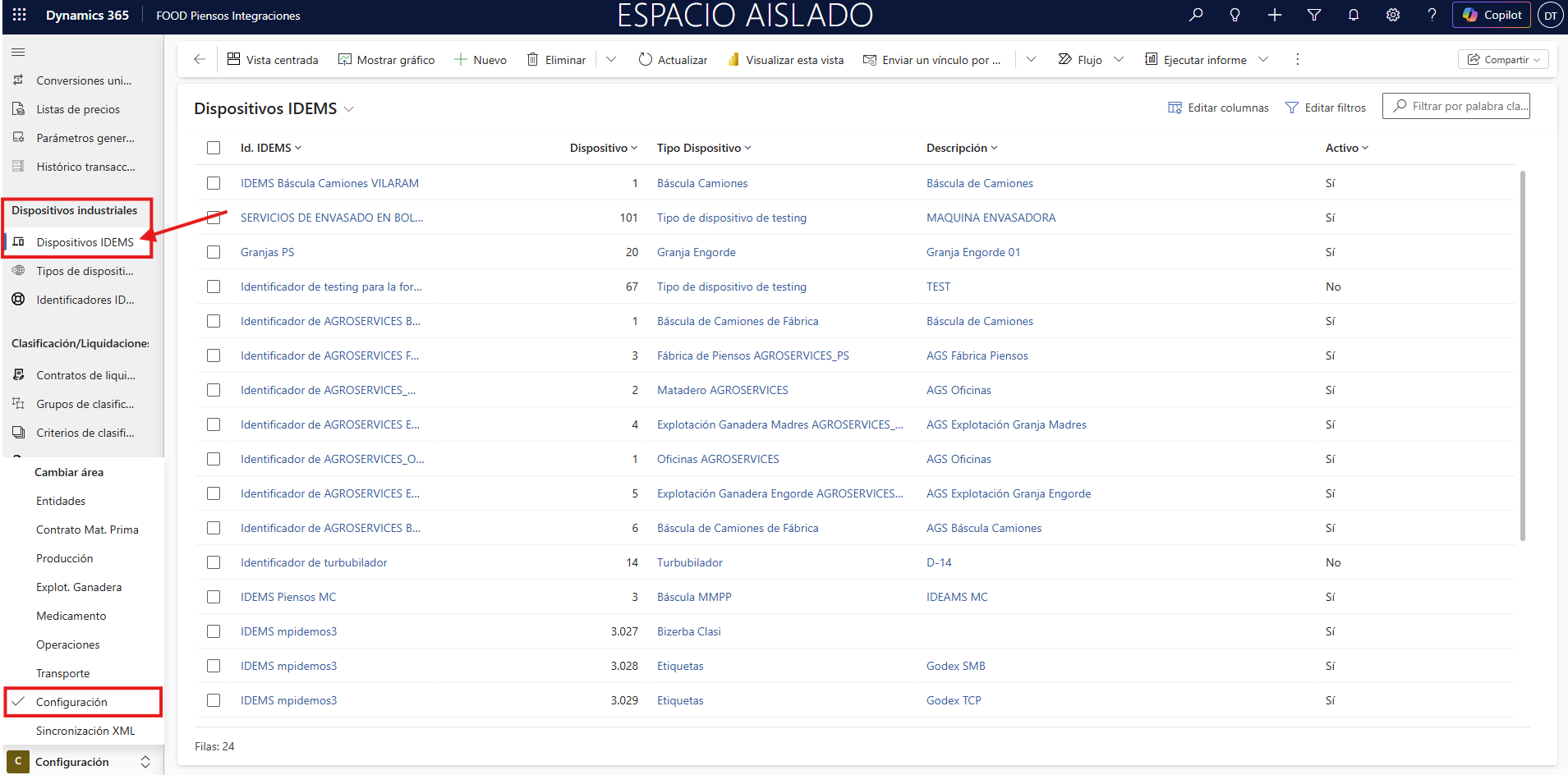Open the lightbulb assistant icon
This screenshot has height=775, width=1568.
(x=1235, y=15)
